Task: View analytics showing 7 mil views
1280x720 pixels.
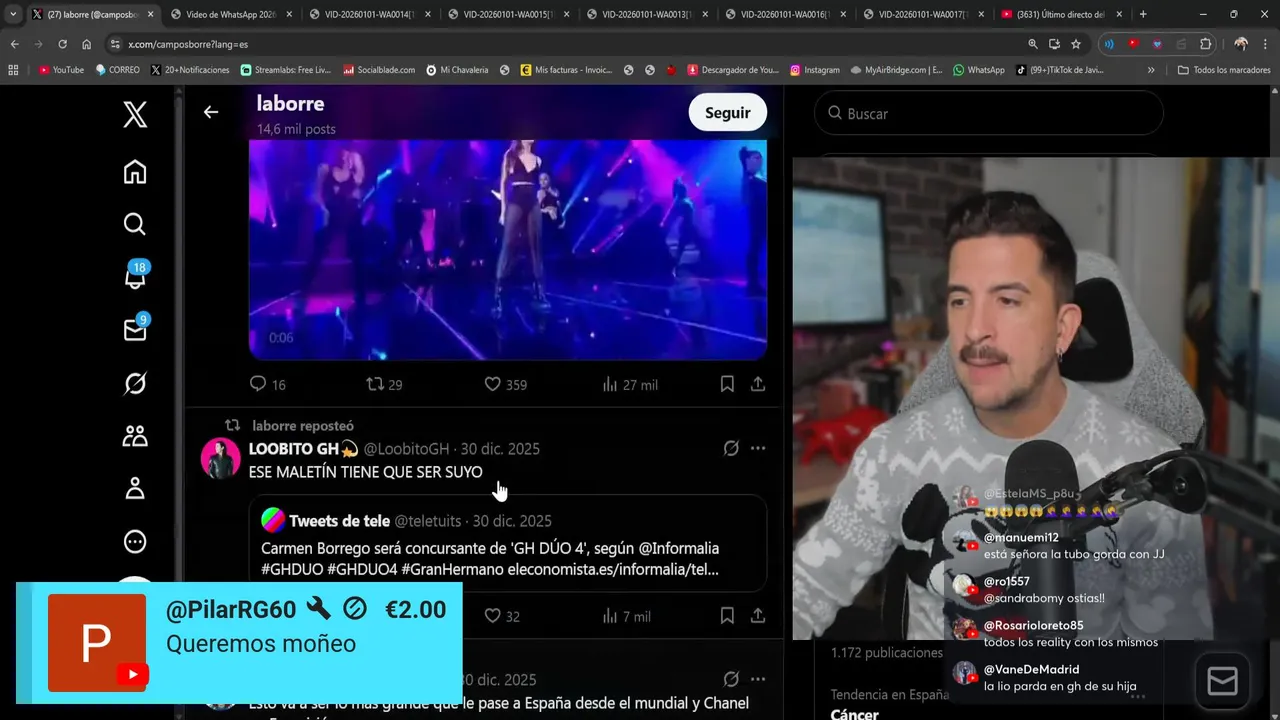Action: (x=627, y=616)
